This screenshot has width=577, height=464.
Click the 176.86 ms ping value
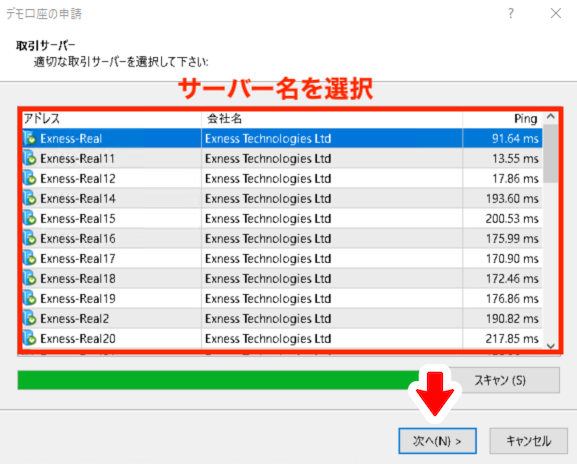pyautogui.click(x=512, y=298)
